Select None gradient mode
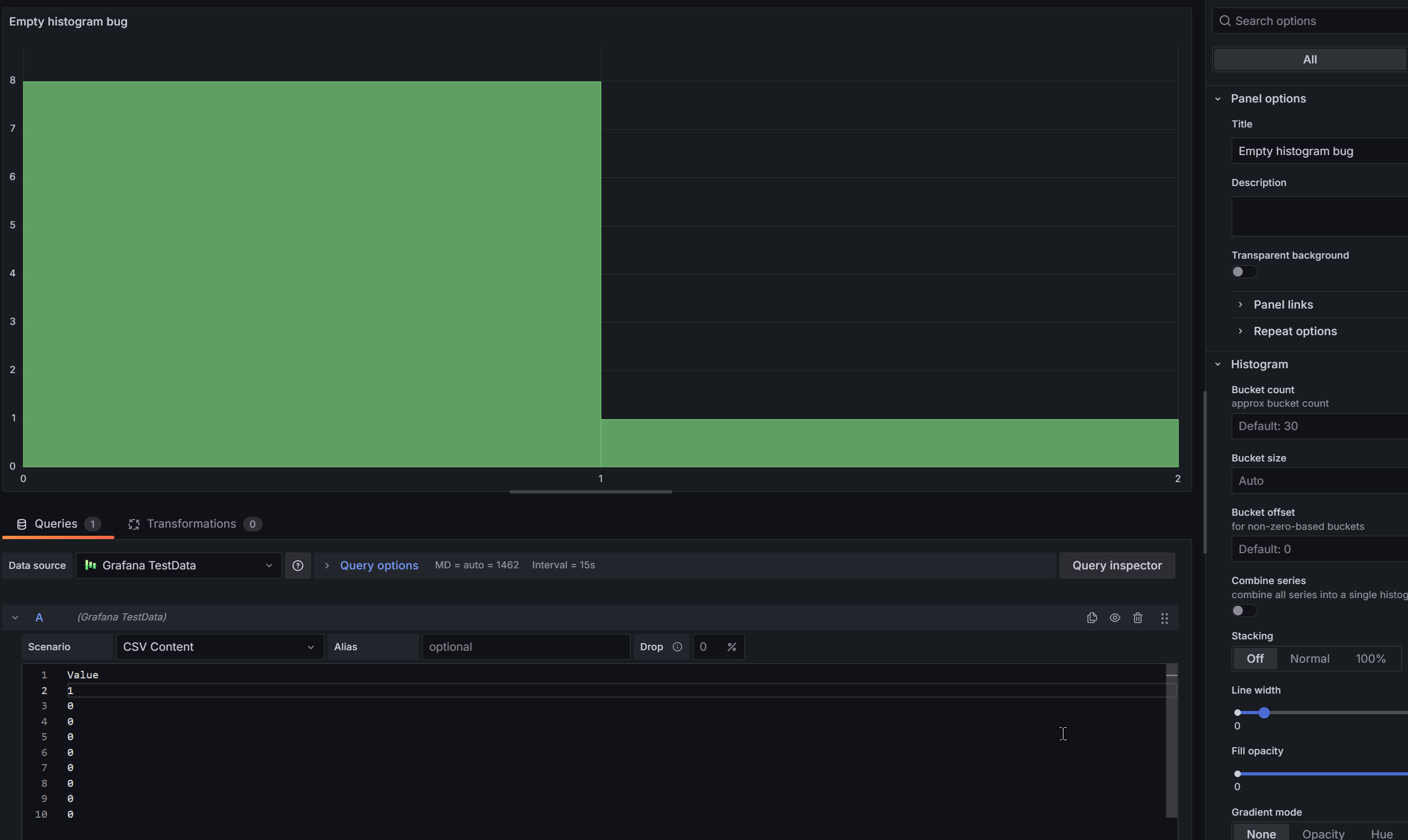This screenshot has width=1408, height=840. (1261, 833)
